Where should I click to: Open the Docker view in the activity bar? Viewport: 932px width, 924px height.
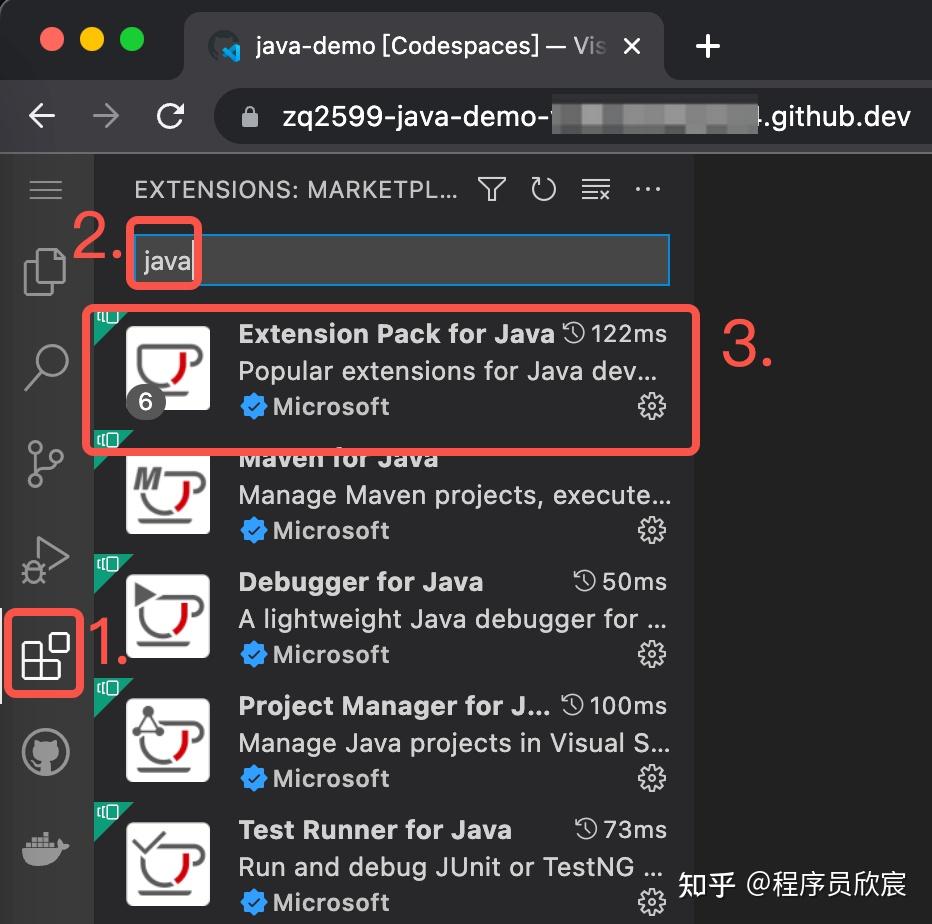click(45, 849)
